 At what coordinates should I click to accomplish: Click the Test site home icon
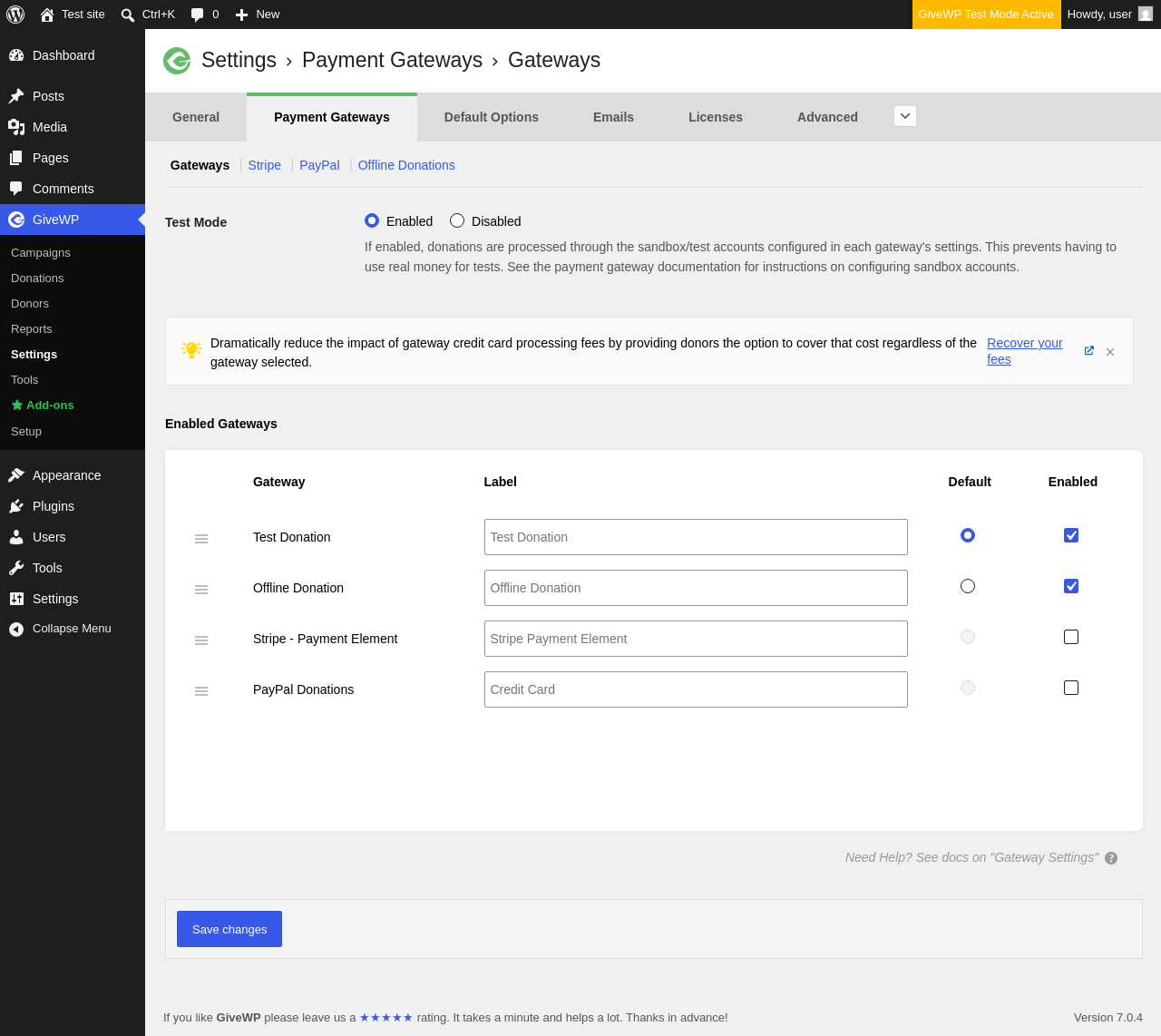pyautogui.click(x=47, y=15)
